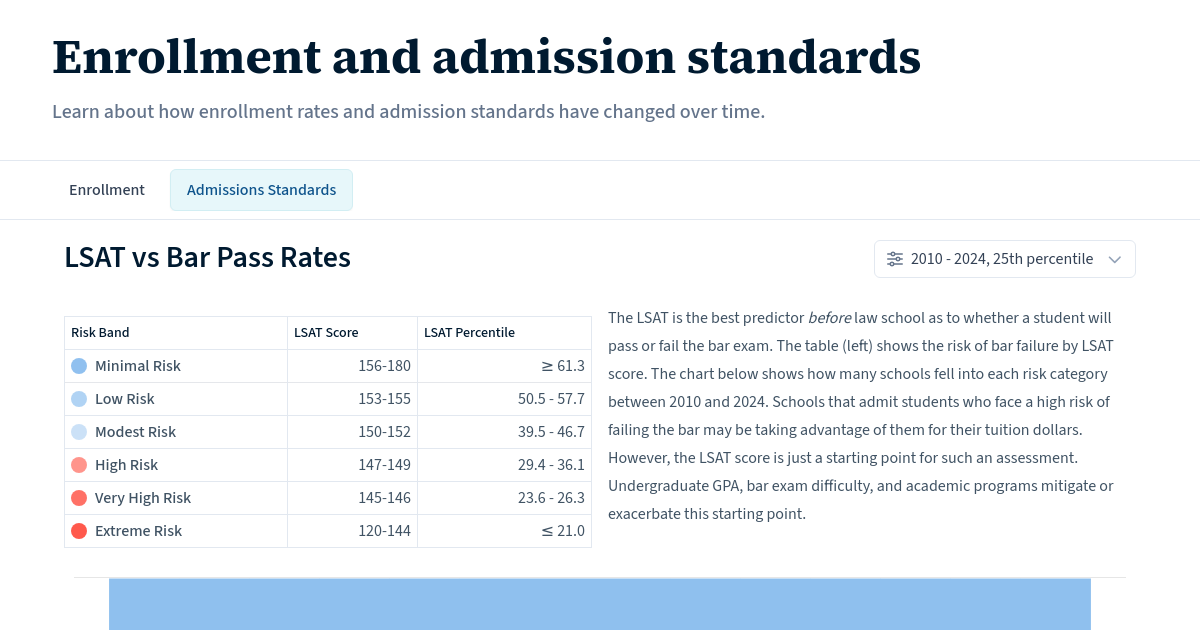Click the Very High Risk color dot
This screenshot has height=630, width=1200.
pyautogui.click(x=79, y=498)
